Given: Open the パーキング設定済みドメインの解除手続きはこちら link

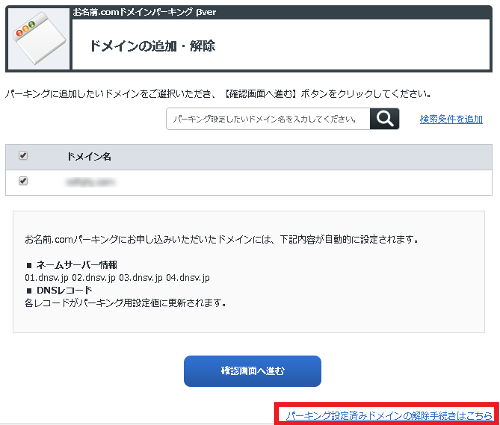Looking at the screenshot, I should point(389,416).
